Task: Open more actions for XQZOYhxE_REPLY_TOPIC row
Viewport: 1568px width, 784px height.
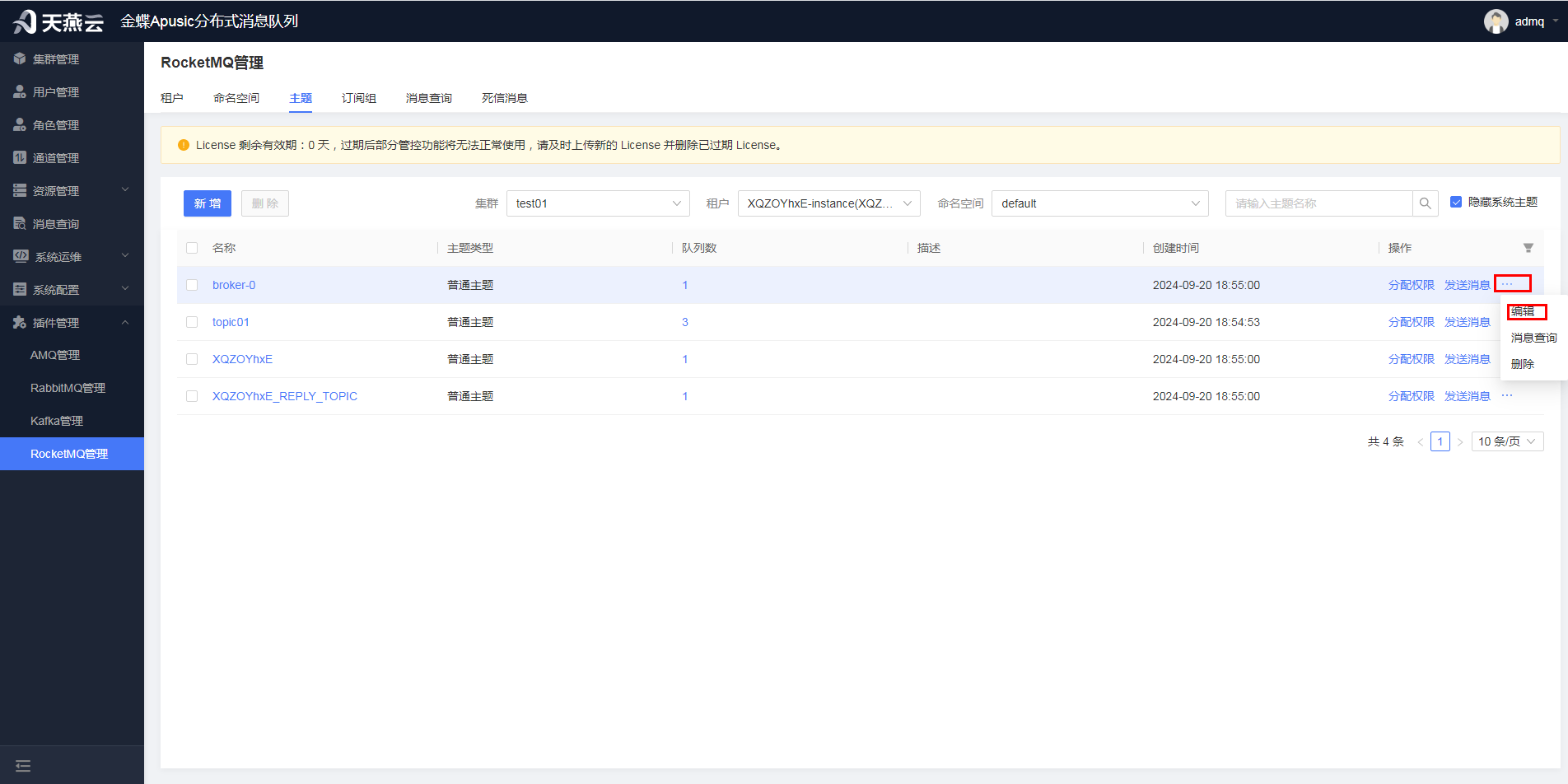Action: click(1507, 396)
